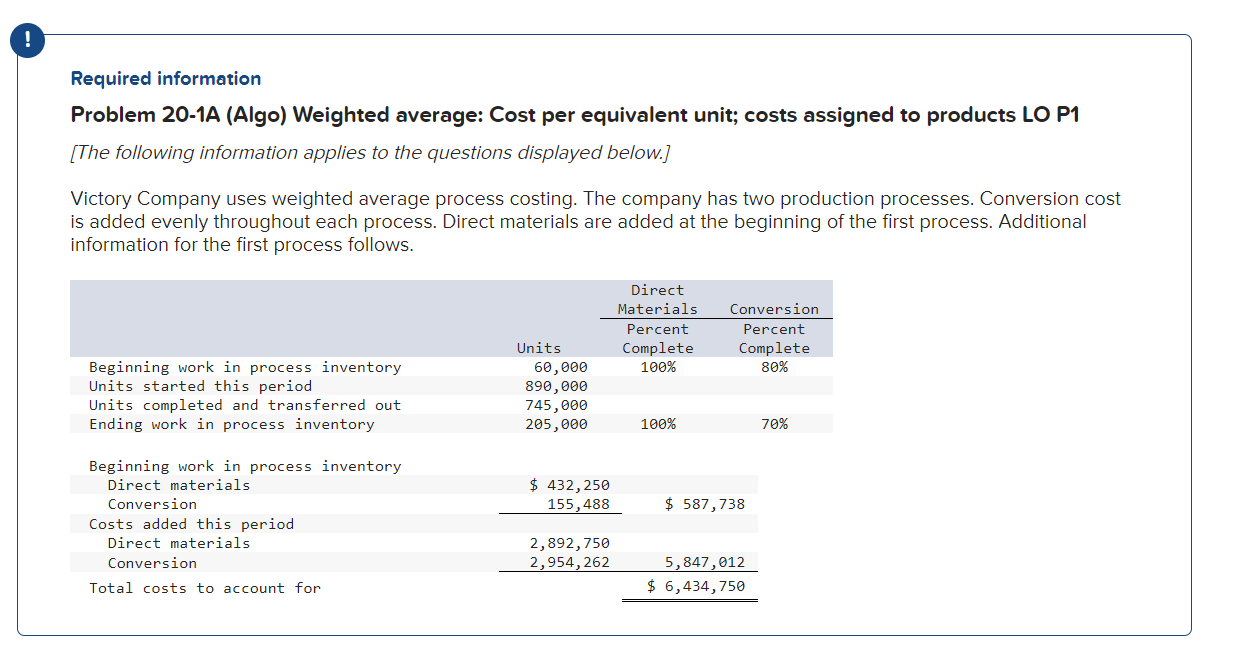
Task: Click the blue exclamation alert icon
Action: [x=28, y=42]
